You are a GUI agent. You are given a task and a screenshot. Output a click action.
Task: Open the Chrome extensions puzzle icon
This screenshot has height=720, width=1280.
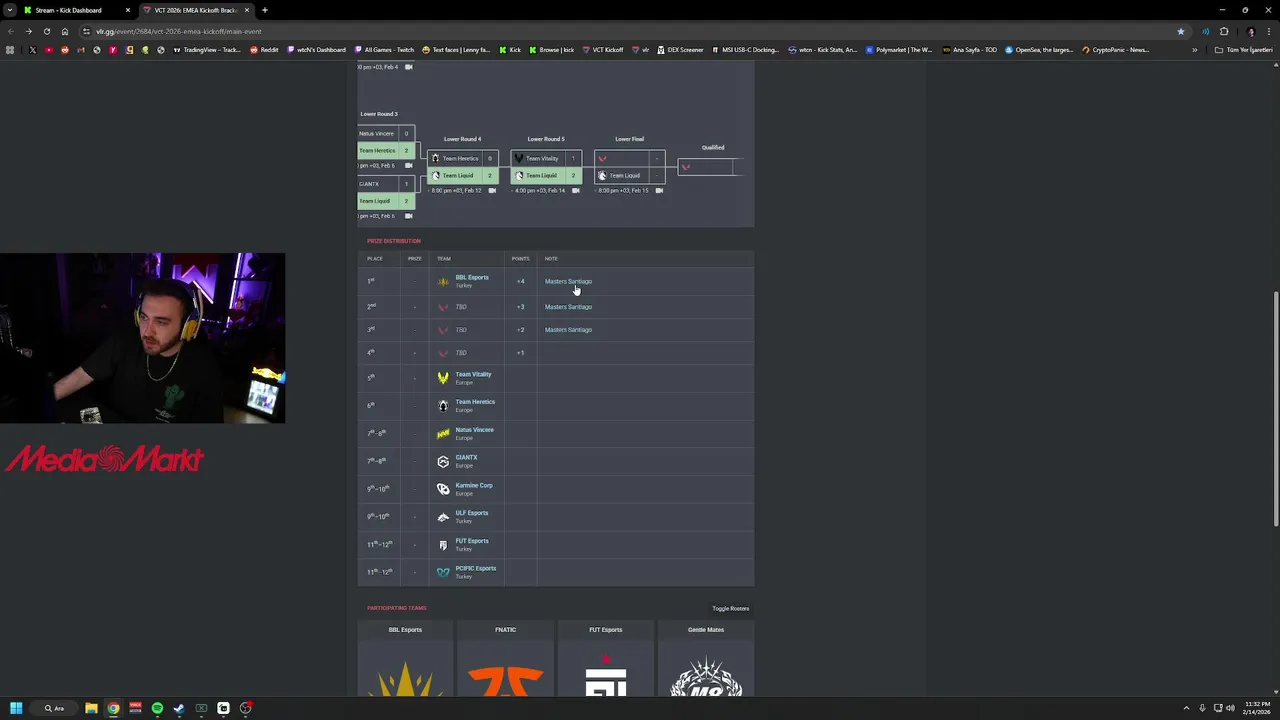tap(1224, 31)
